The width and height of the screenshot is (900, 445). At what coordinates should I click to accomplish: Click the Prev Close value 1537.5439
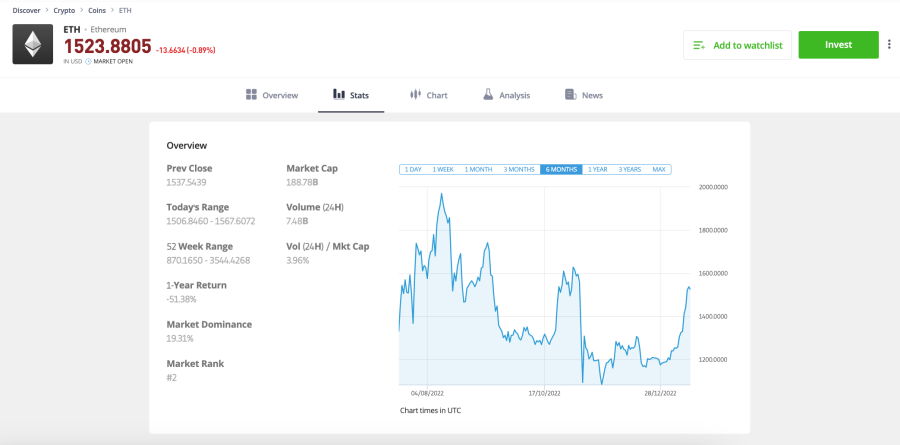click(187, 183)
